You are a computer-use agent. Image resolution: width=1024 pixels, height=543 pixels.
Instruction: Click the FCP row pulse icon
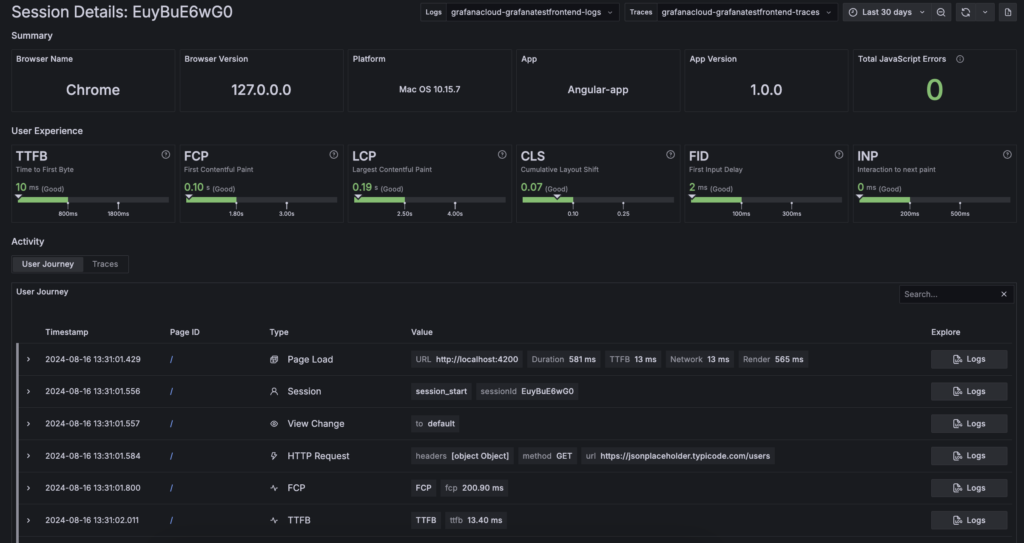coord(274,488)
